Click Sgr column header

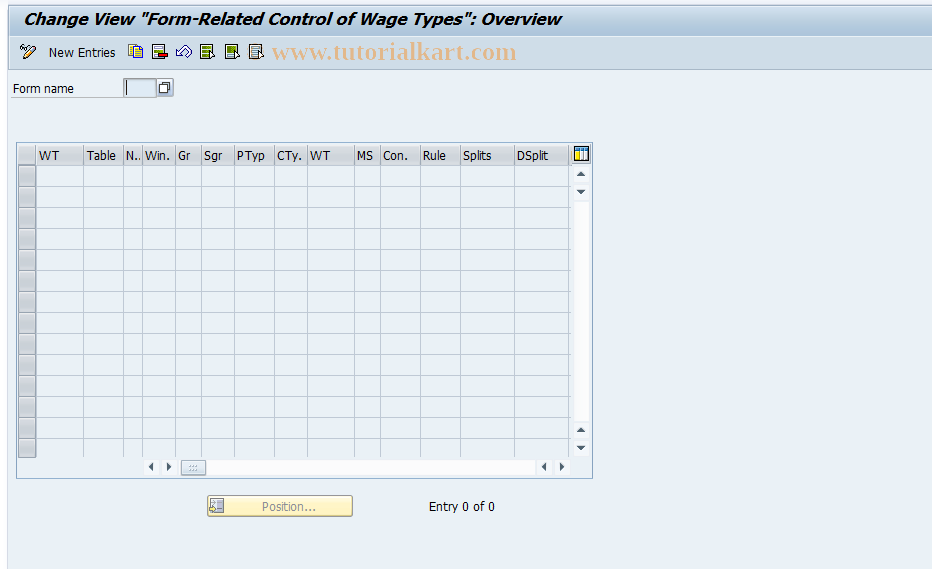[x=218, y=156]
